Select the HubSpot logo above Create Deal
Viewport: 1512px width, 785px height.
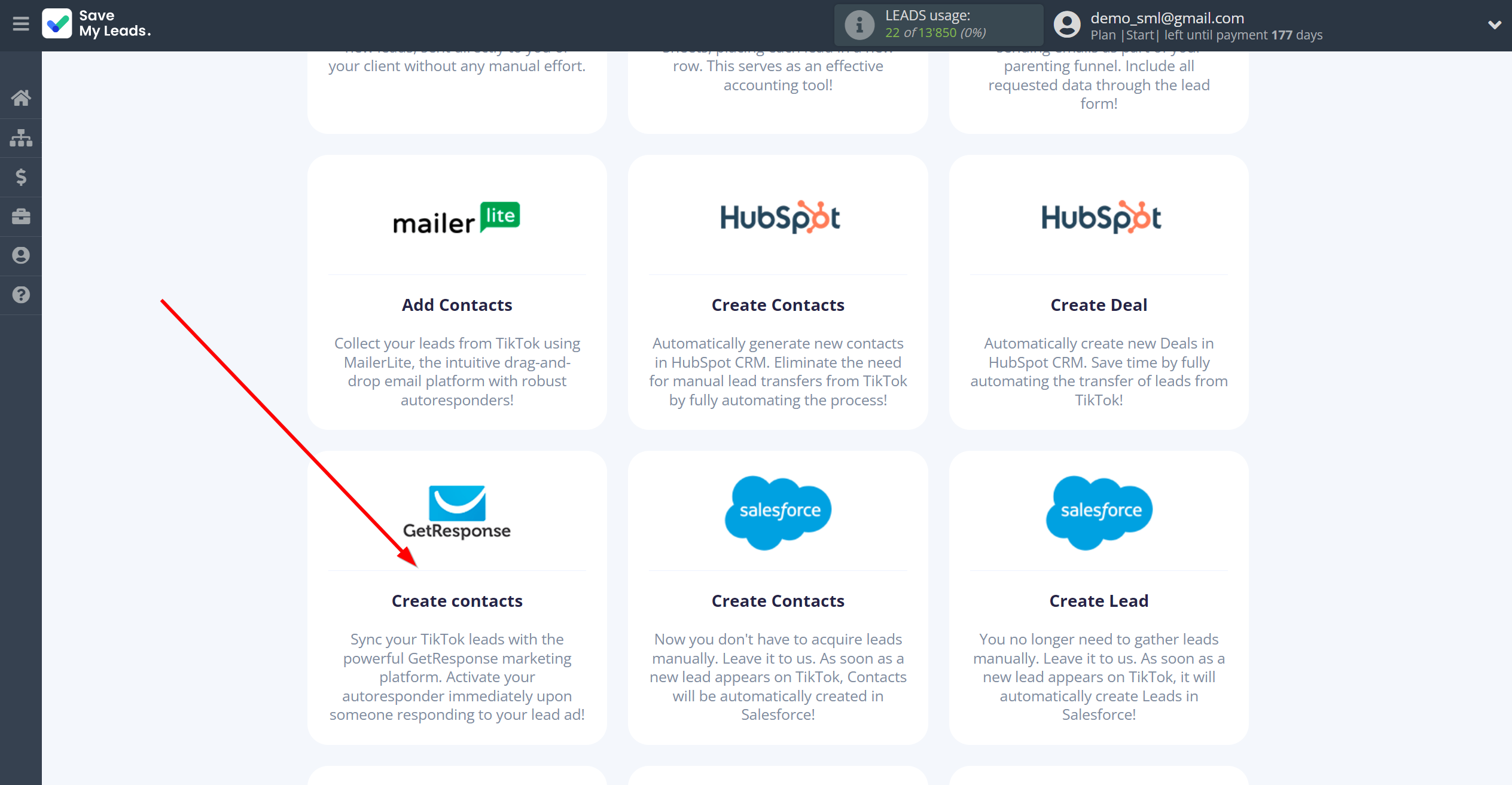click(1101, 217)
